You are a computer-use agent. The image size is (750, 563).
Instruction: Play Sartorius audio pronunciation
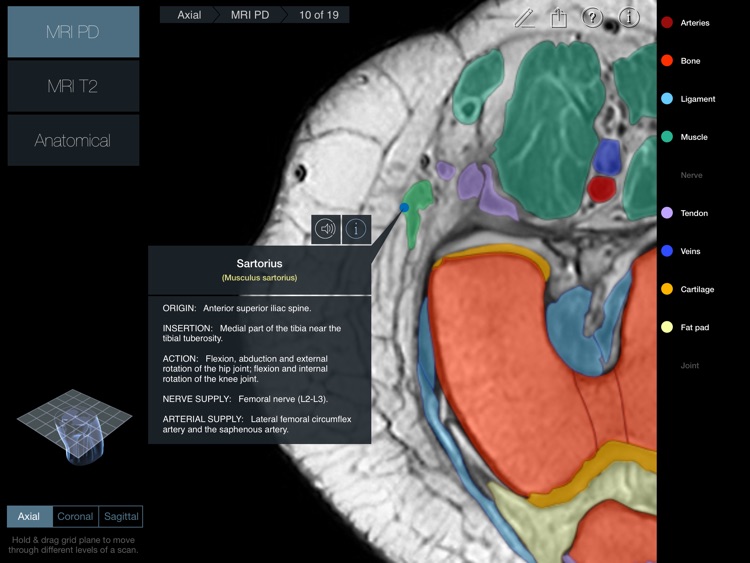coord(326,229)
